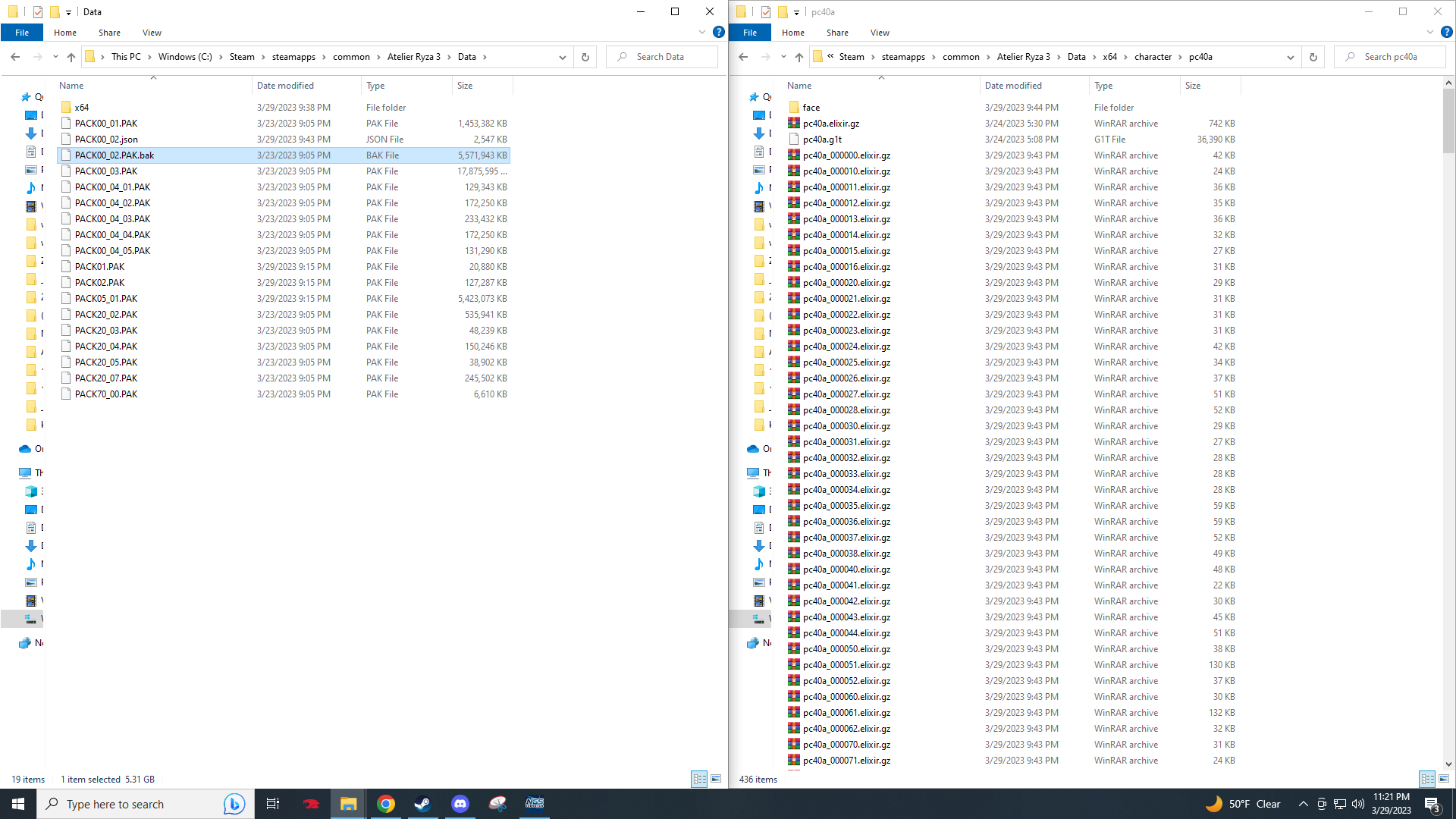Open help in the Data window

point(719,32)
